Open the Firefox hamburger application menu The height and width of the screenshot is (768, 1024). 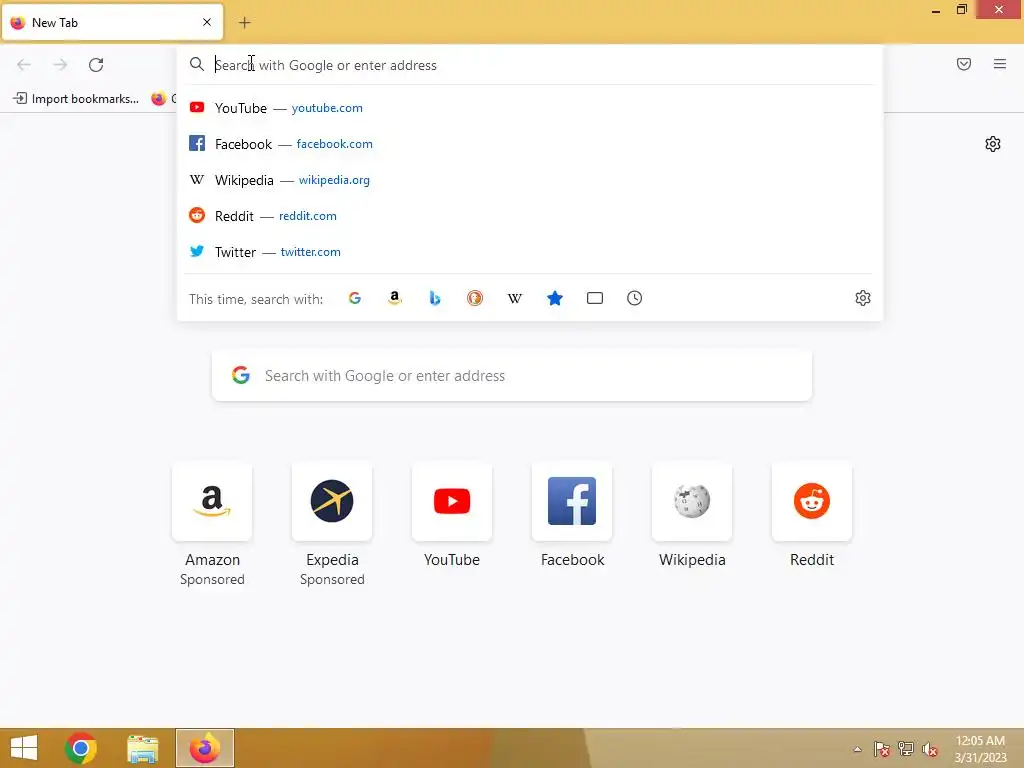tap(1000, 64)
